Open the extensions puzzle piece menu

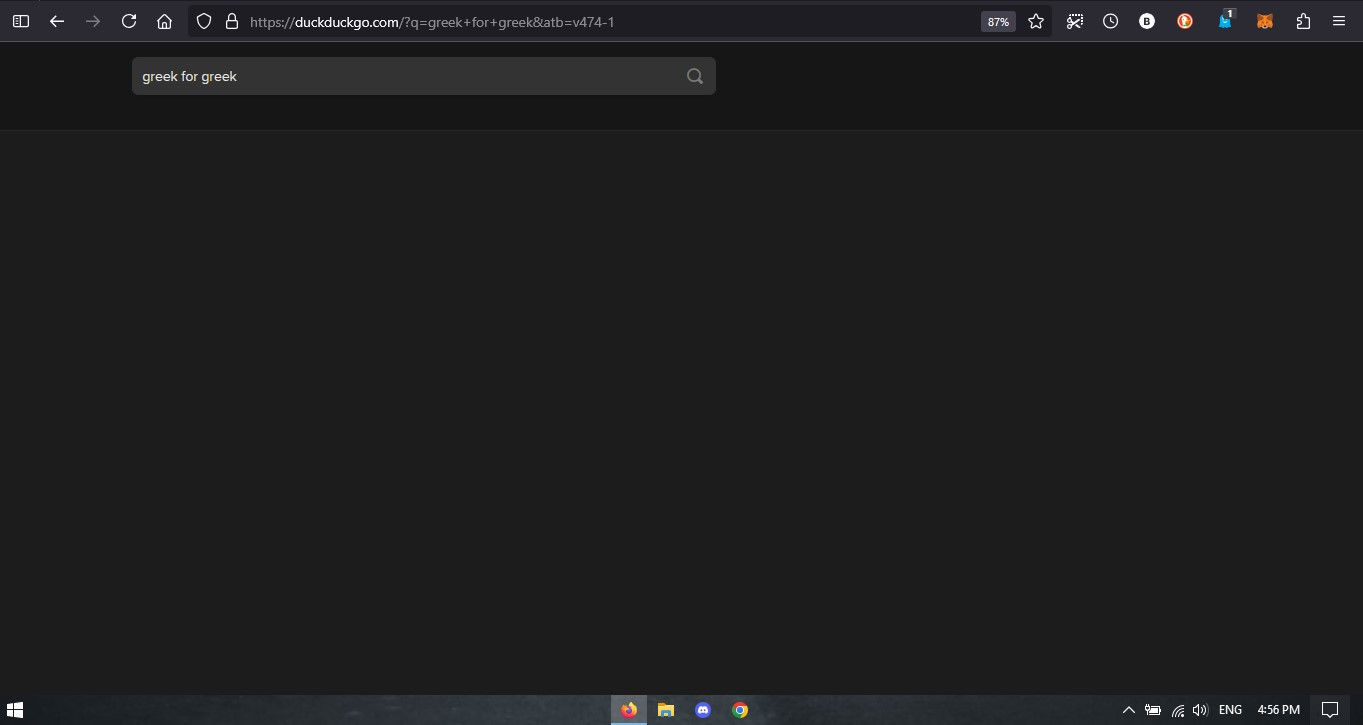coord(1303,21)
